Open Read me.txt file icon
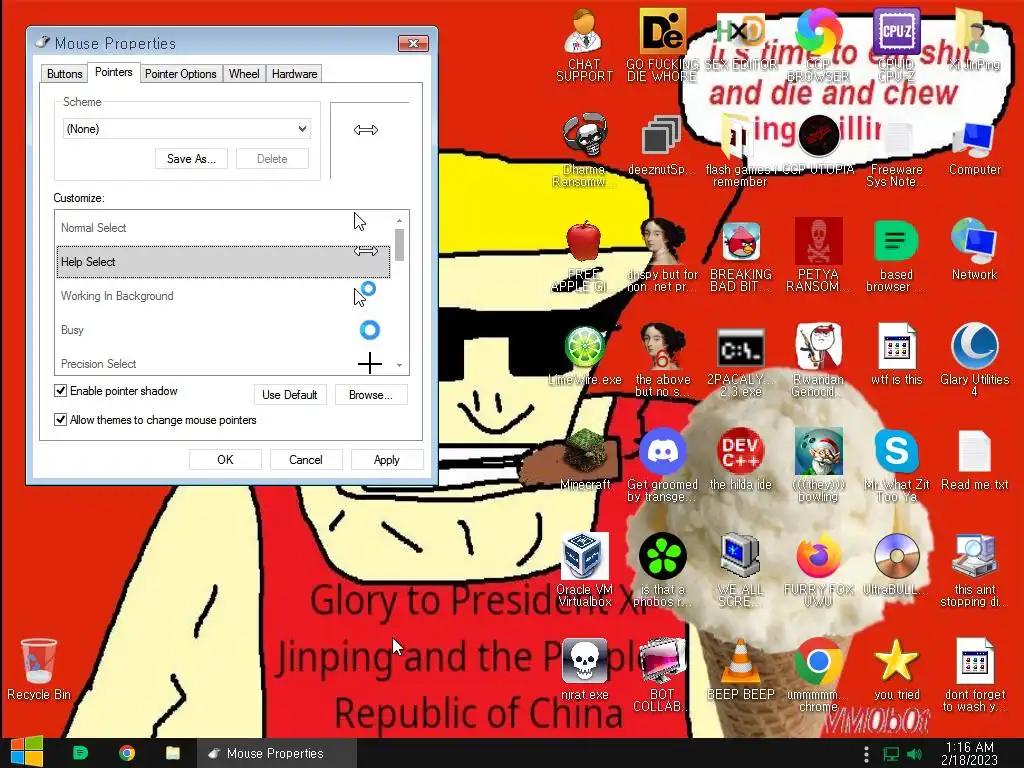The height and width of the screenshot is (768, 1024). pos(974,451)
